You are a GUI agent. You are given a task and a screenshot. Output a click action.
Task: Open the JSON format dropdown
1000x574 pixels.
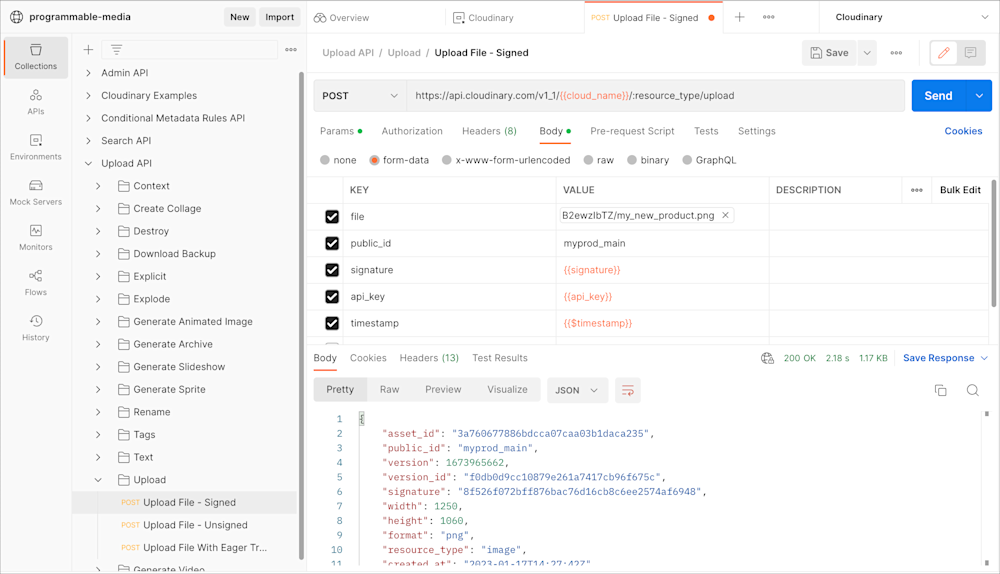coord(577,390)
